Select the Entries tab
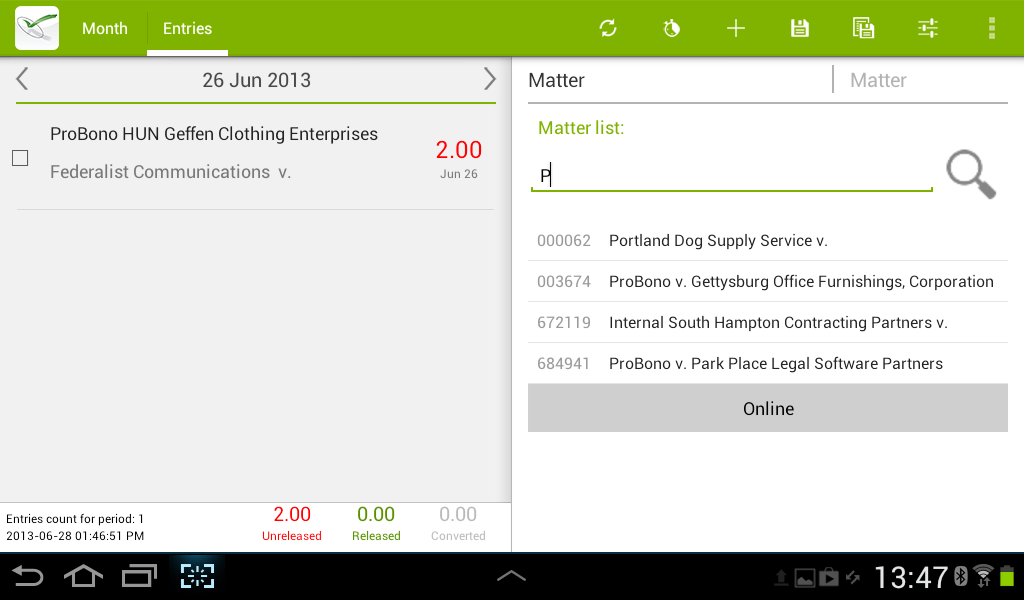This screenshot has width=1024, height=600. [x=187, y=29]
